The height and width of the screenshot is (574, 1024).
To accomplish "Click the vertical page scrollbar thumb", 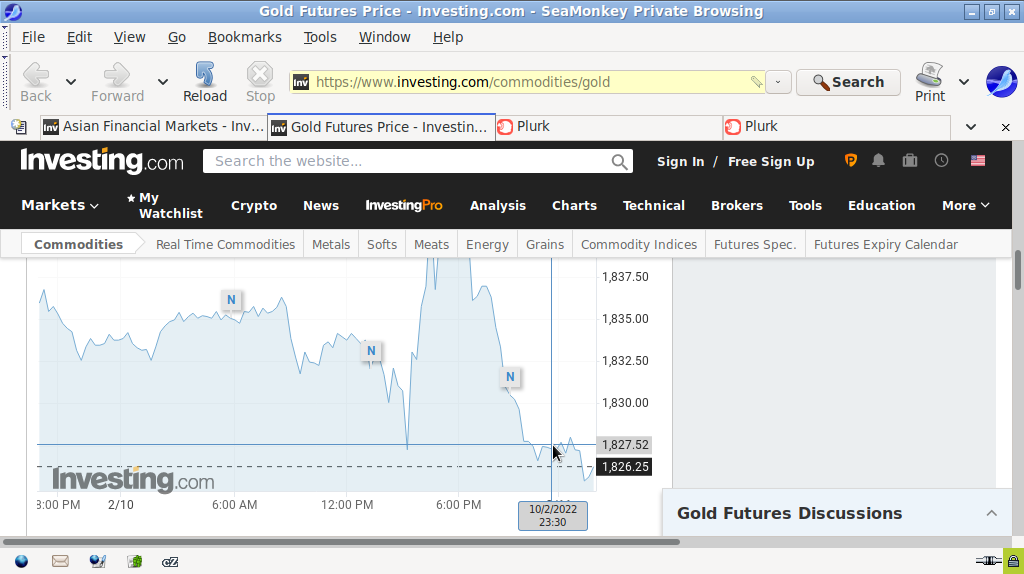I will click(x=1018, y=269).
